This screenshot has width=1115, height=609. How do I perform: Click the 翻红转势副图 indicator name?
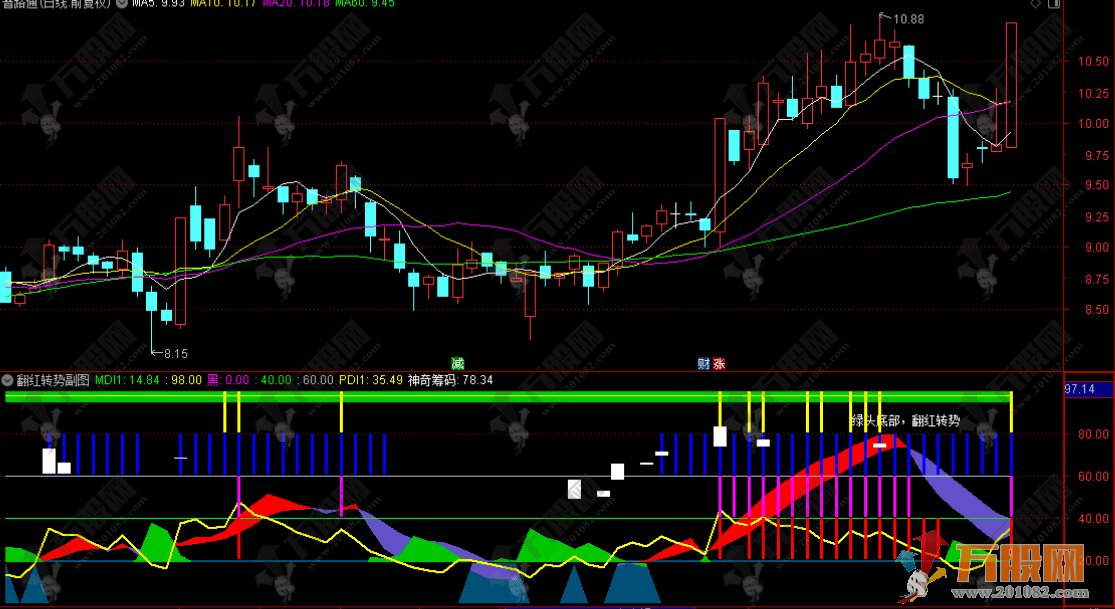pos(53,380)
